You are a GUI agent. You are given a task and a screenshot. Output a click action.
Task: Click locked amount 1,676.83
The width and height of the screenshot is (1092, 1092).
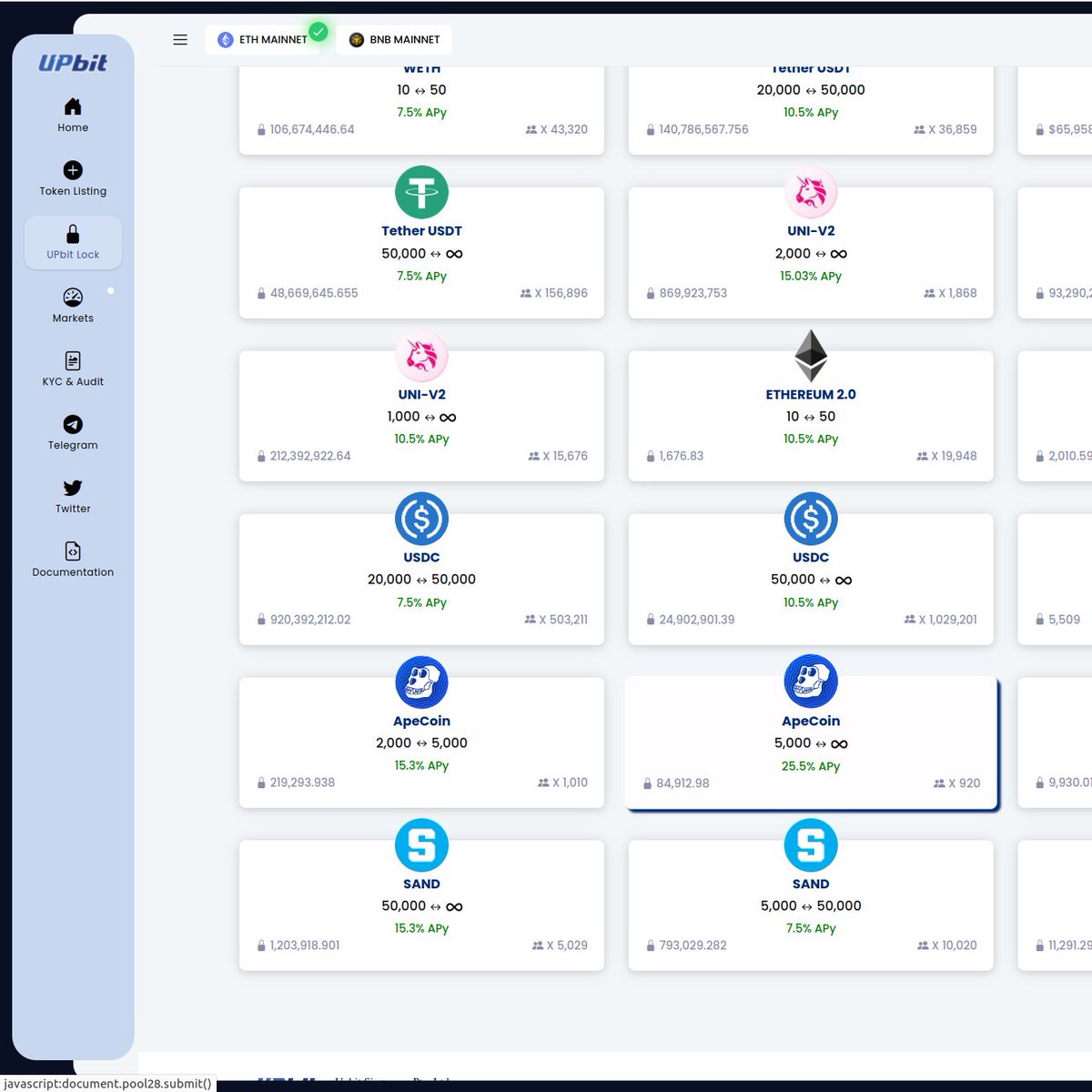pyautogui.click(x=682, y=456)
